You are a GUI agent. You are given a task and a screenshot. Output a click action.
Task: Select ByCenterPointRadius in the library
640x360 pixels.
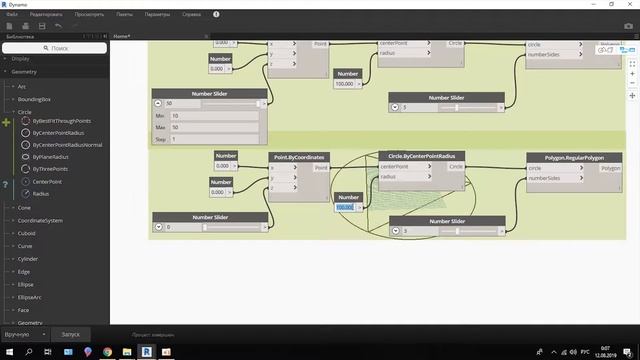pos(58,133)
